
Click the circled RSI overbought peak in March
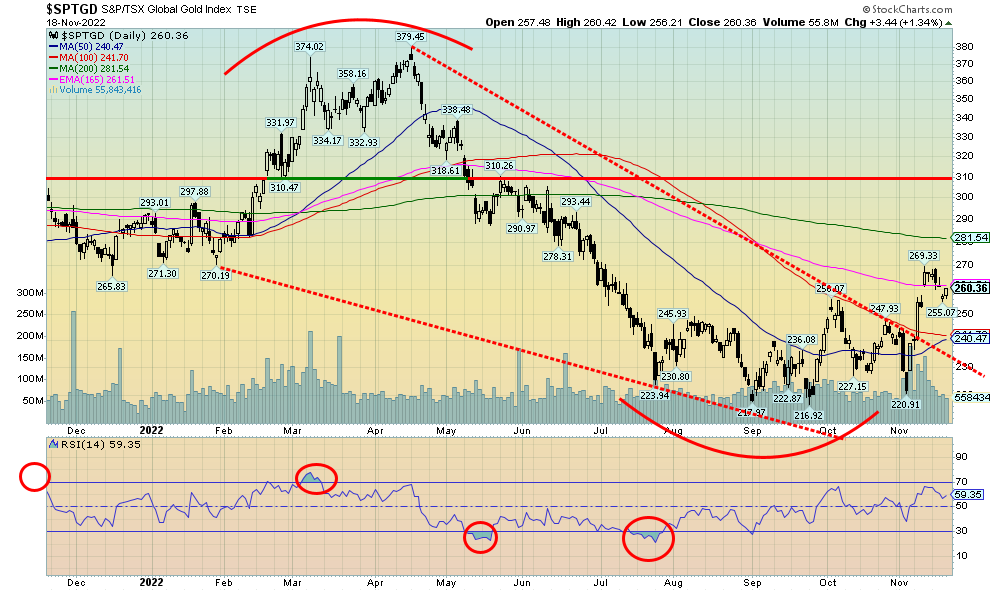click(x=315, y=479)
